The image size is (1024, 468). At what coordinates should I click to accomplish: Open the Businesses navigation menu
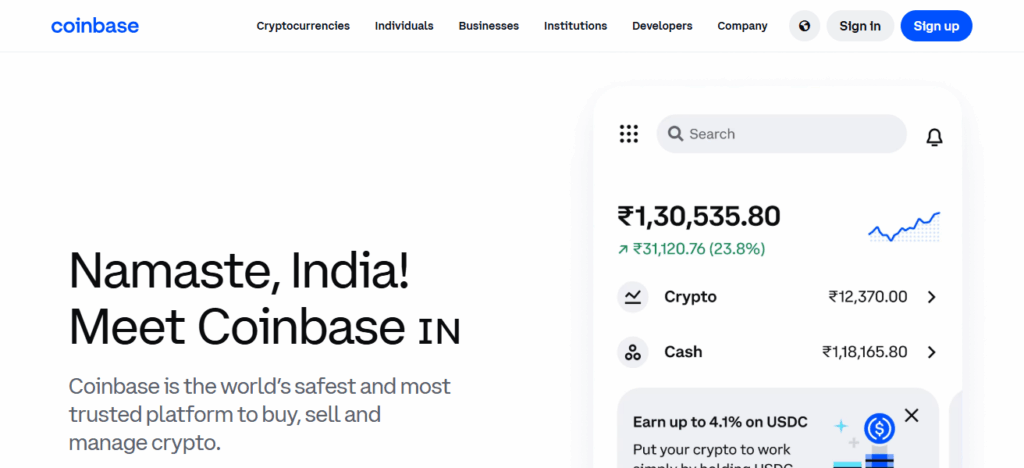(x=489, y=26)
